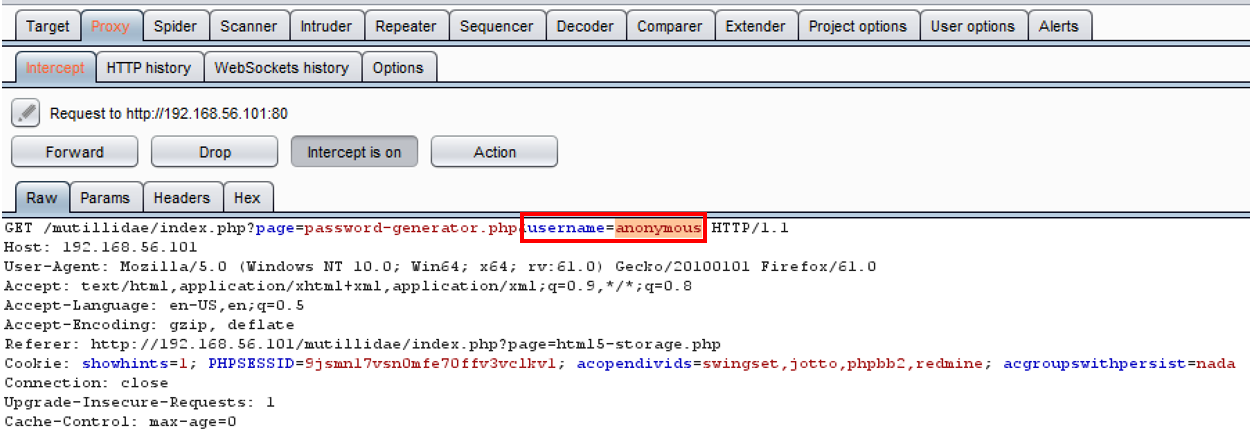Viewport: 1250px width, 435px height.
Task: Click the Referer header line
Action: click(362, 344)
